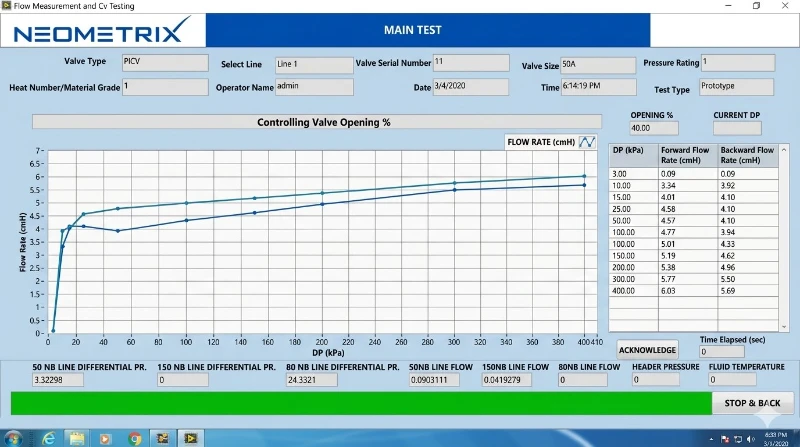Click the forward flow cell 5.01
The width and height of the screenshot is (800, 447).
[x=688, y=244]
